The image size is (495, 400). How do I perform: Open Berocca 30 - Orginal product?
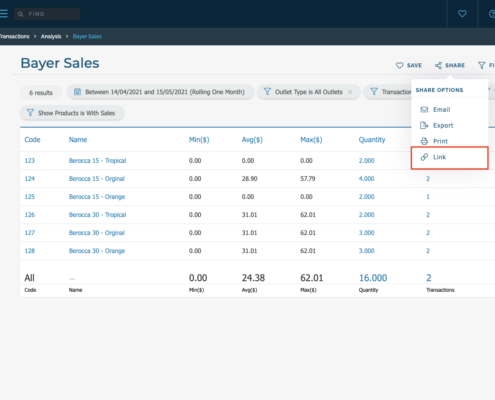pos(97,233)
